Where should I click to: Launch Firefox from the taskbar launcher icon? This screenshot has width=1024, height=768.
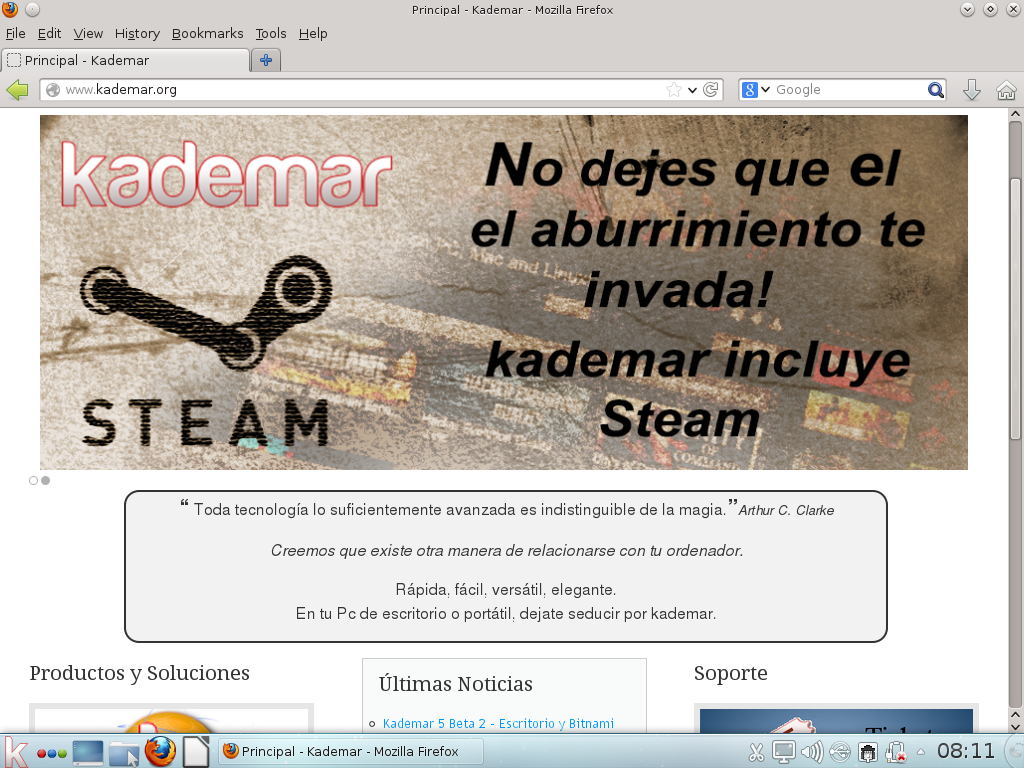click(x=160, y=751)
